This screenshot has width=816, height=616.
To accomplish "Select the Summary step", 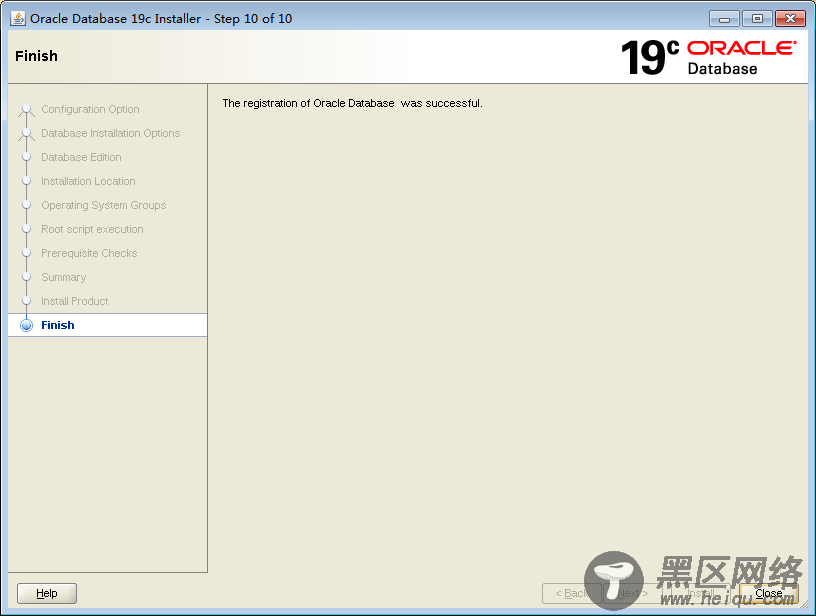I will point(63,277).
